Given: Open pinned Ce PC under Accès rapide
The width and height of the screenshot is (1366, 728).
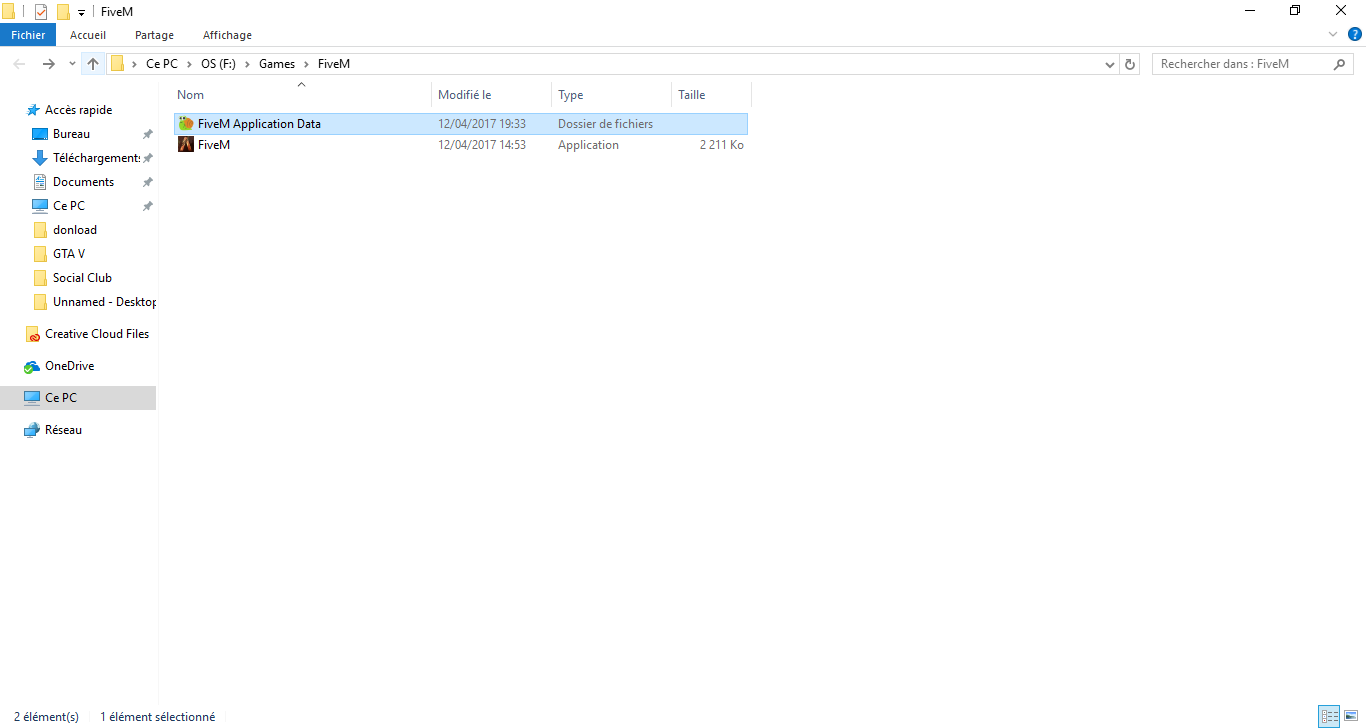Looking at the screenshot, I should click(69, 206).
